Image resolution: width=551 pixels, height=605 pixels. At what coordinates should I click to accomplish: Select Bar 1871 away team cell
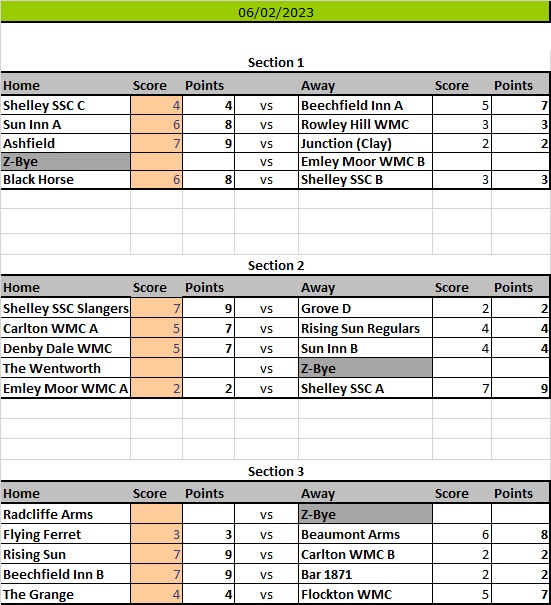365,574
